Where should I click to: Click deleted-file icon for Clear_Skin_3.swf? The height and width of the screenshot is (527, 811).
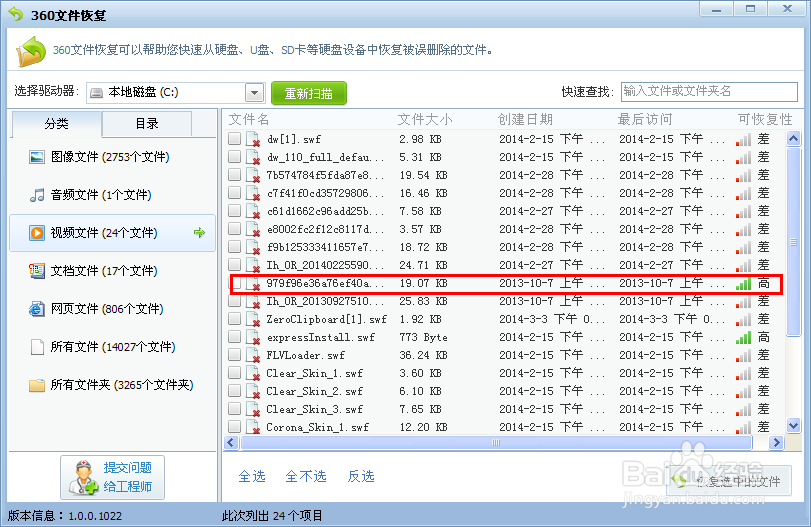[253, 409]
